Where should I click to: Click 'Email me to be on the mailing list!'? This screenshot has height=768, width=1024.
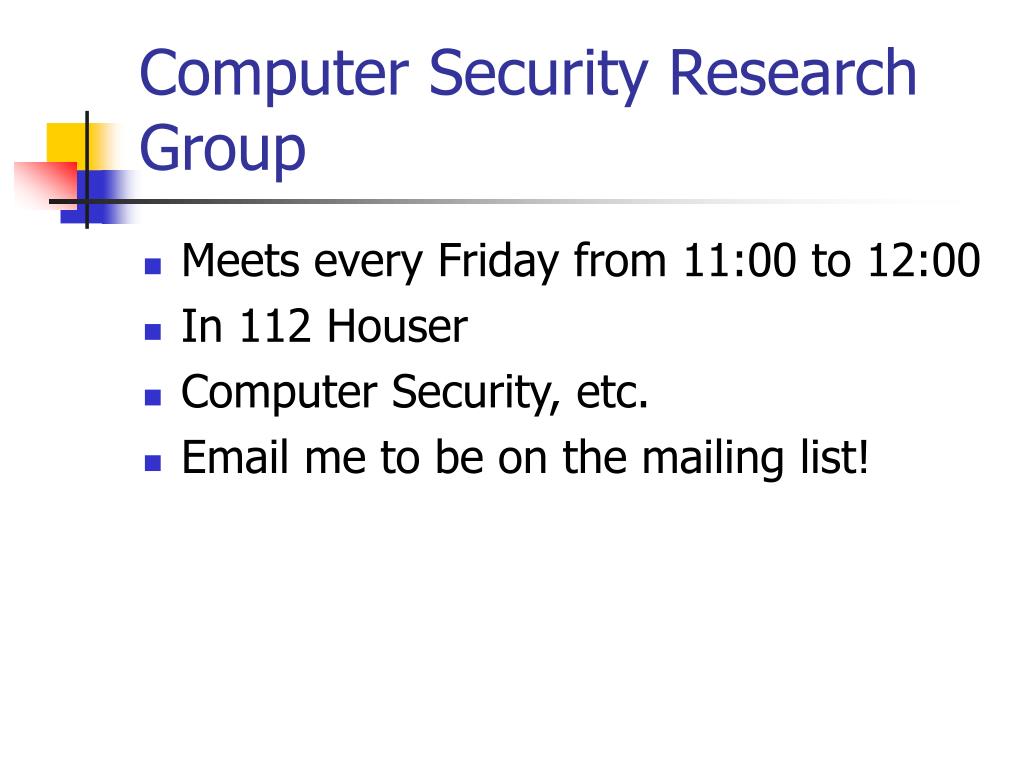(x=526, y=458)
